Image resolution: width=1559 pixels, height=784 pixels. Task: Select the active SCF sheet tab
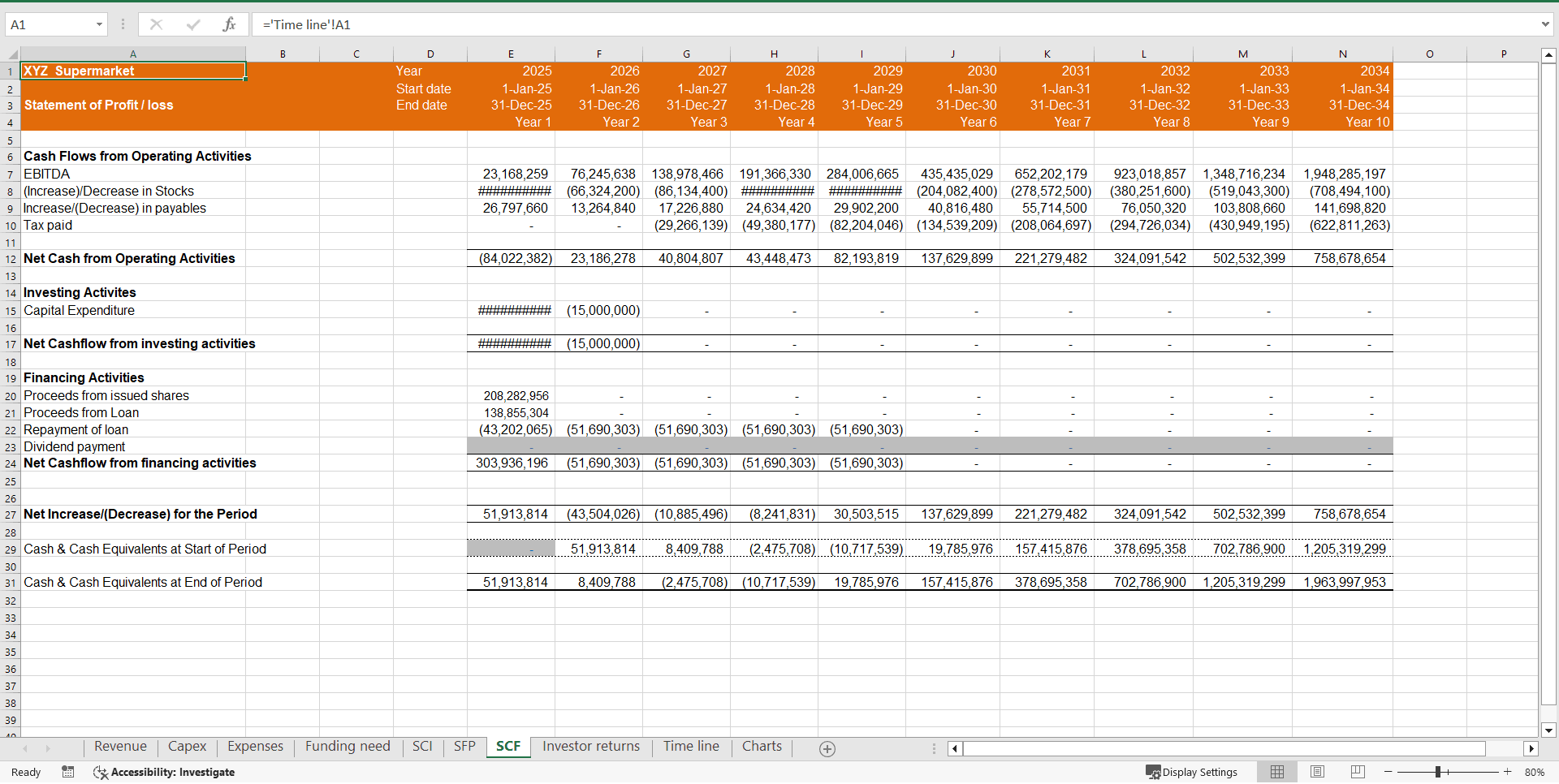[508, 747]
